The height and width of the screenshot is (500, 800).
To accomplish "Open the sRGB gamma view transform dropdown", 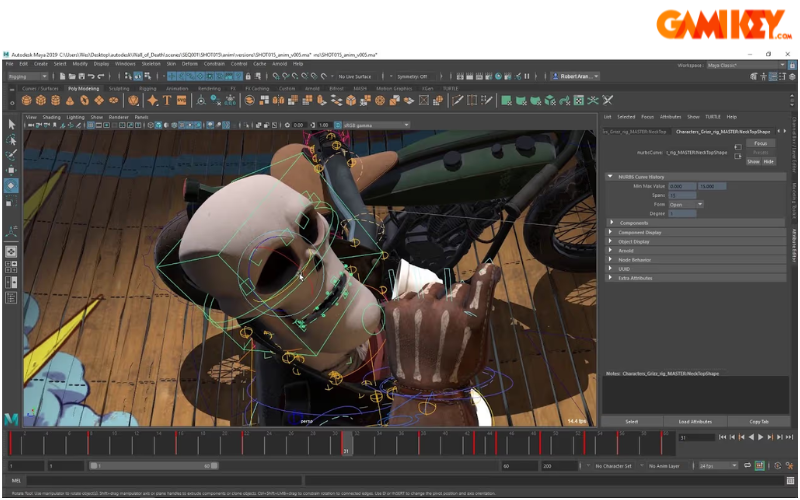I will point(376,125).
